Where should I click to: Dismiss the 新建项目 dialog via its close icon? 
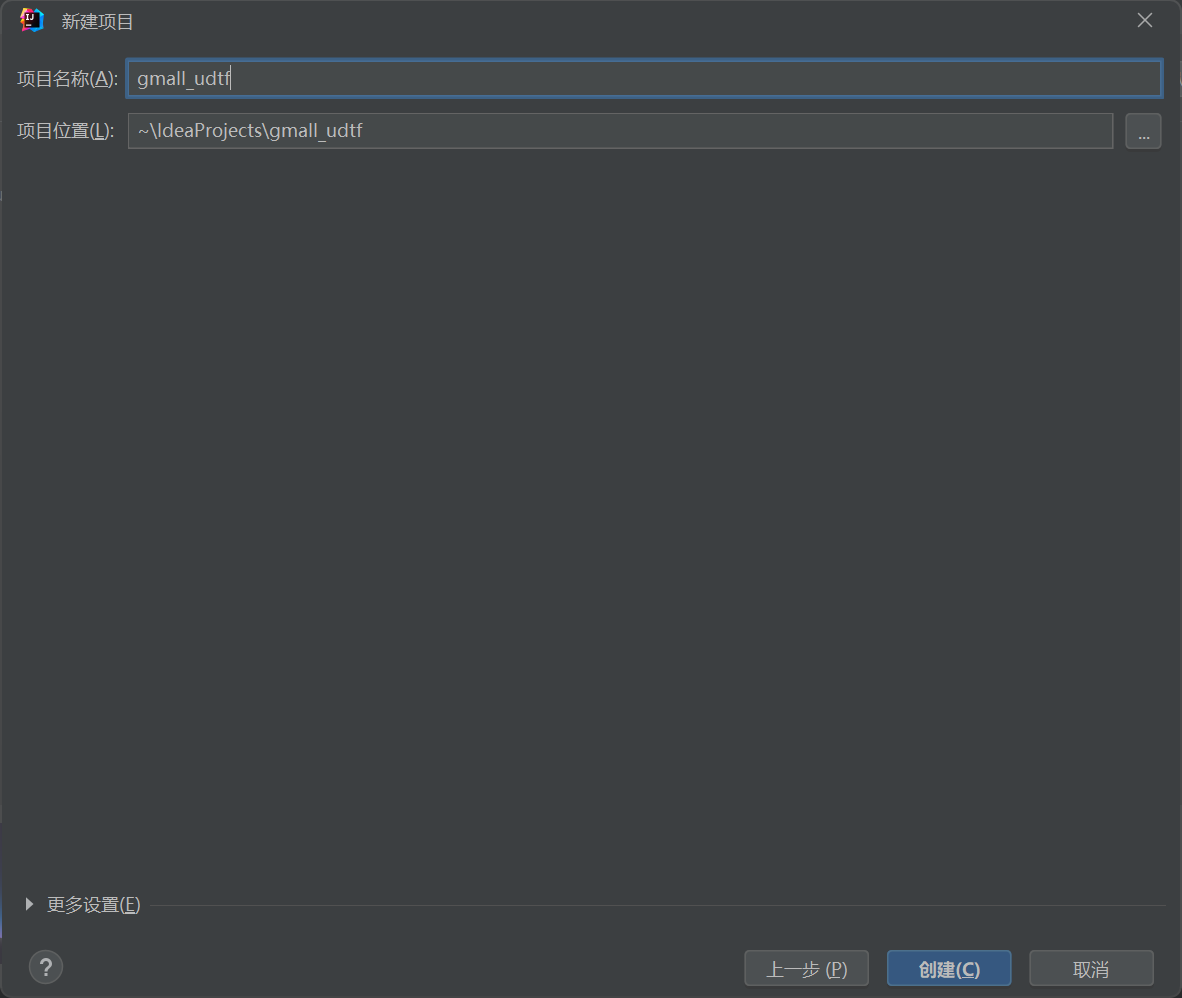tap(1144, 19)
